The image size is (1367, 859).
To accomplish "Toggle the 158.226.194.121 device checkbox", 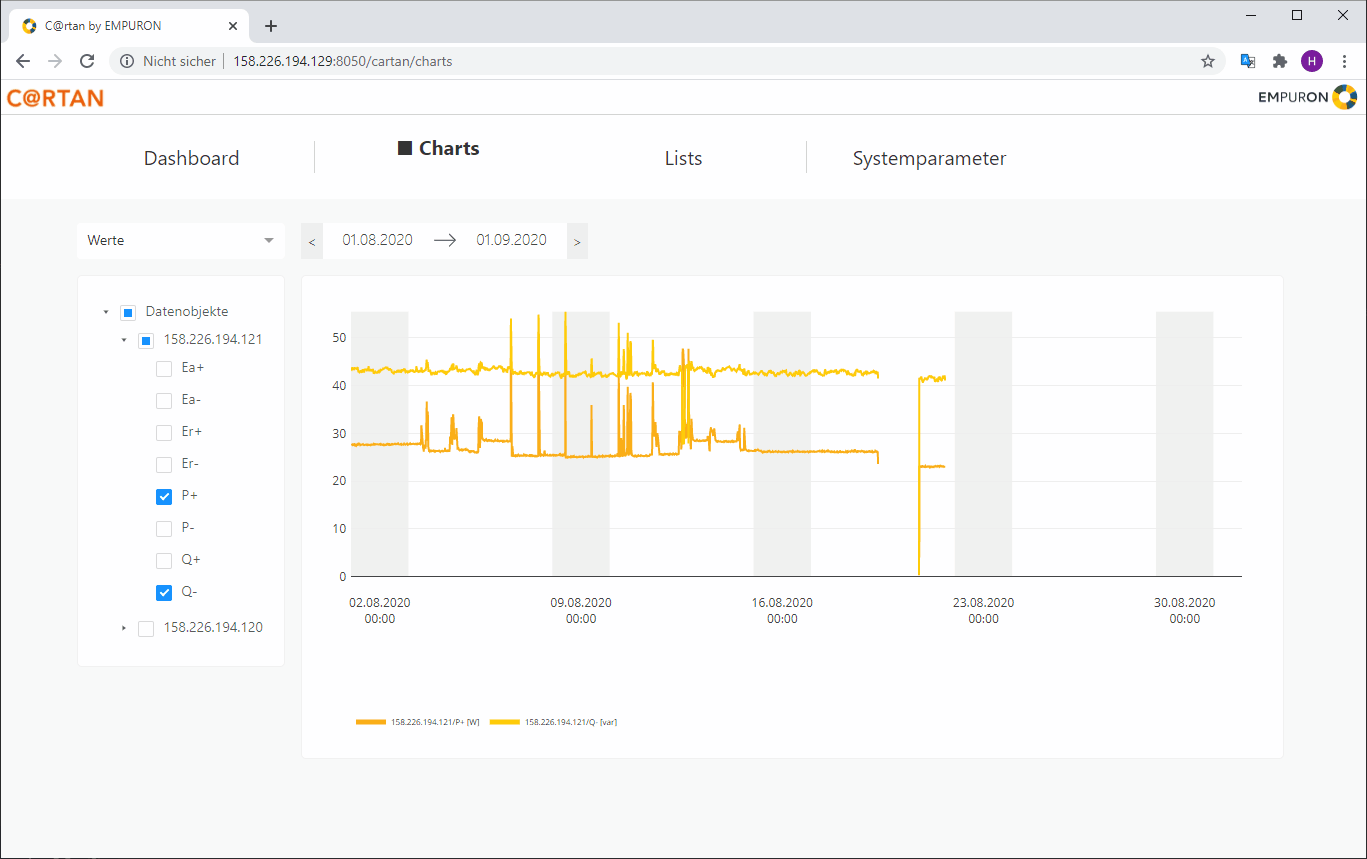I will coord(146,341).
